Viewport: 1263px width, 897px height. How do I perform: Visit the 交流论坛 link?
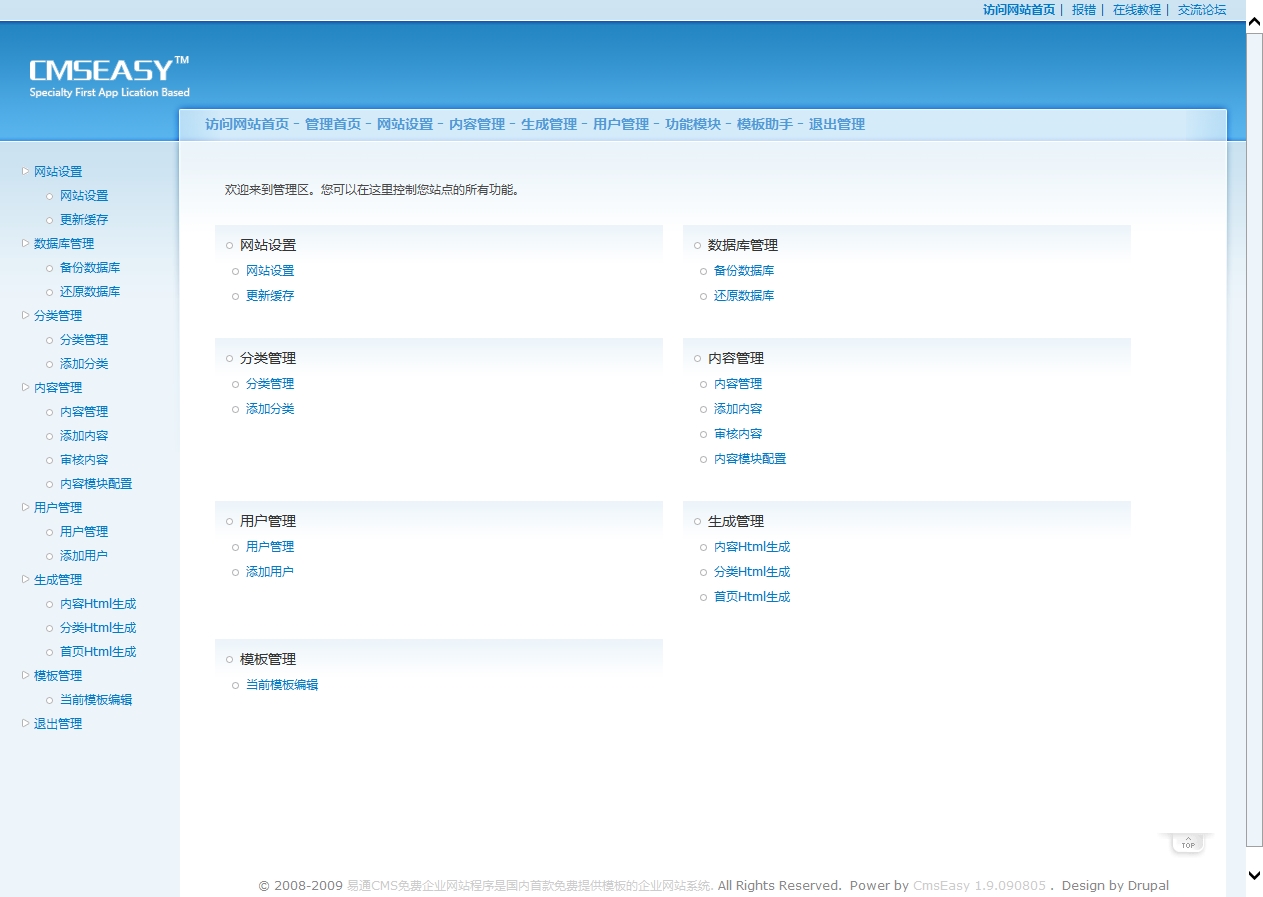tap(1202, 9)
